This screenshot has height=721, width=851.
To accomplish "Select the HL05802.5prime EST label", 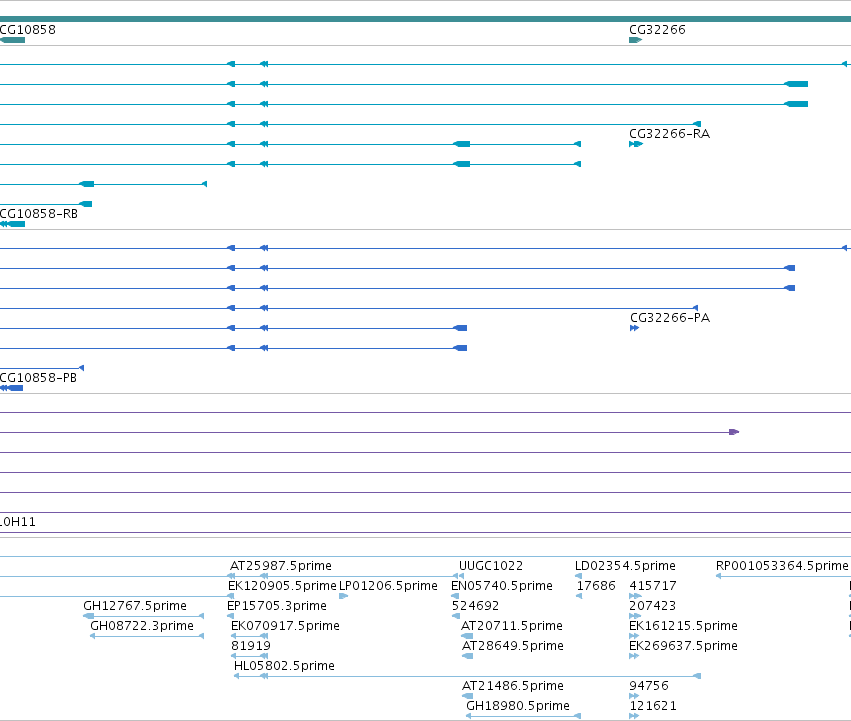I will (x=284, y=666).
